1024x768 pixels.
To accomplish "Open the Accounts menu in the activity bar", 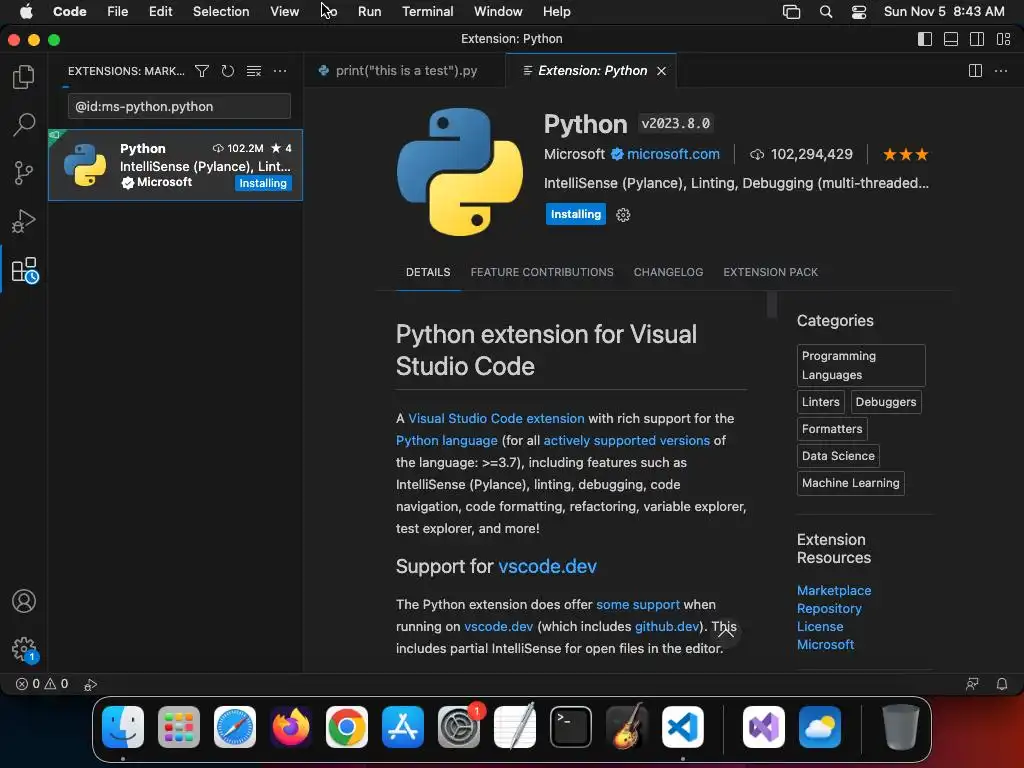I will pos(24,601).
